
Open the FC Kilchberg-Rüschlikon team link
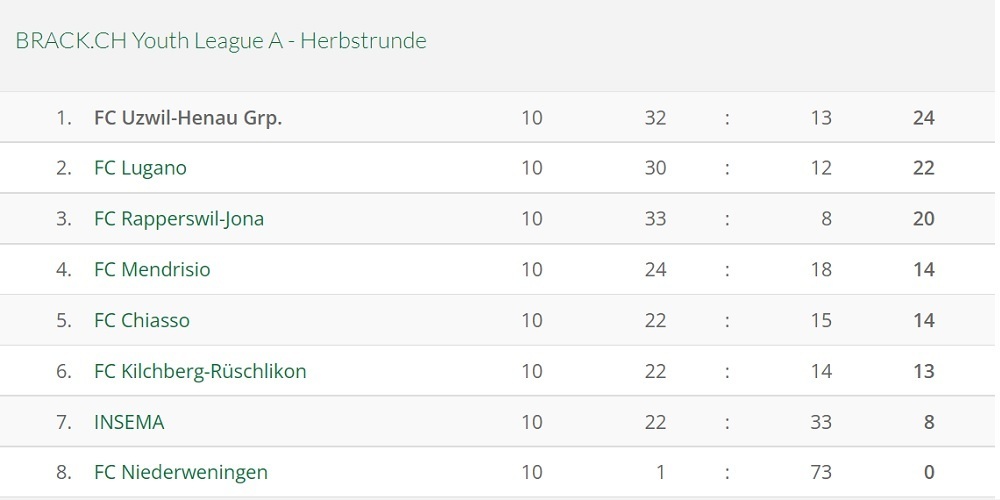click(200, 371)
